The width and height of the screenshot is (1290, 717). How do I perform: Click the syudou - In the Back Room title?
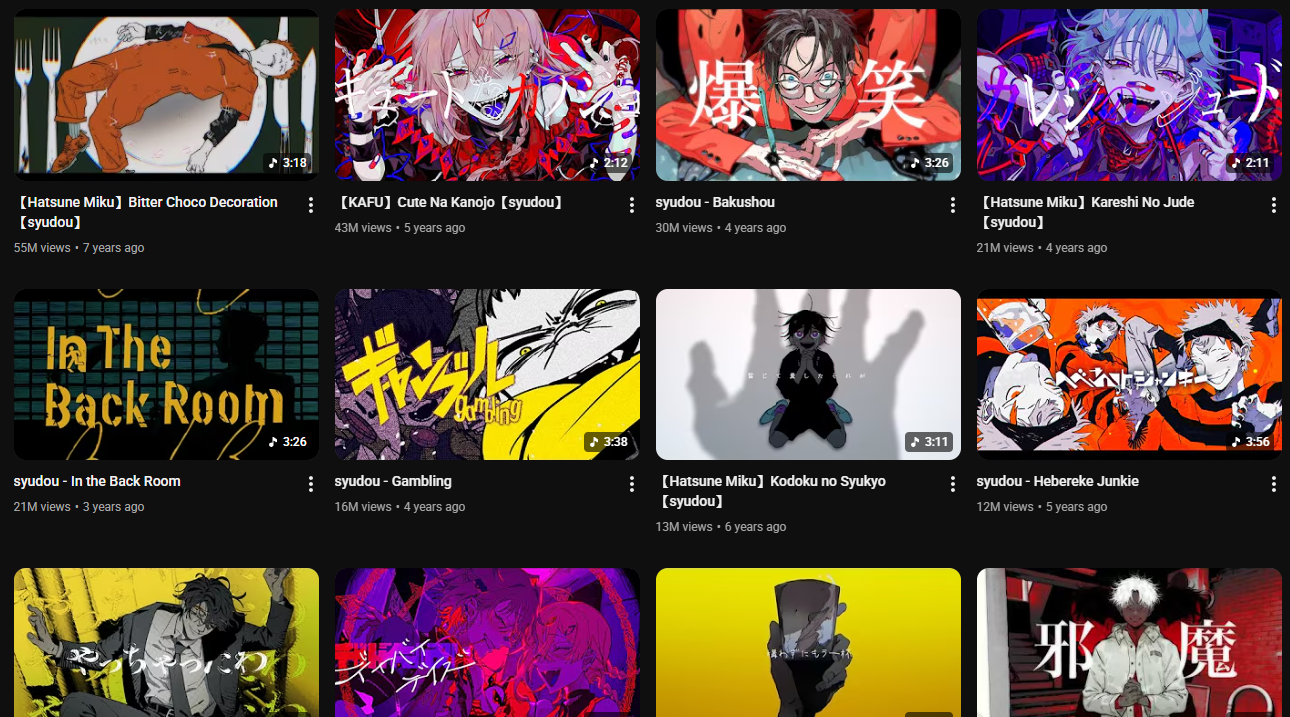click(x=97, y=481)
